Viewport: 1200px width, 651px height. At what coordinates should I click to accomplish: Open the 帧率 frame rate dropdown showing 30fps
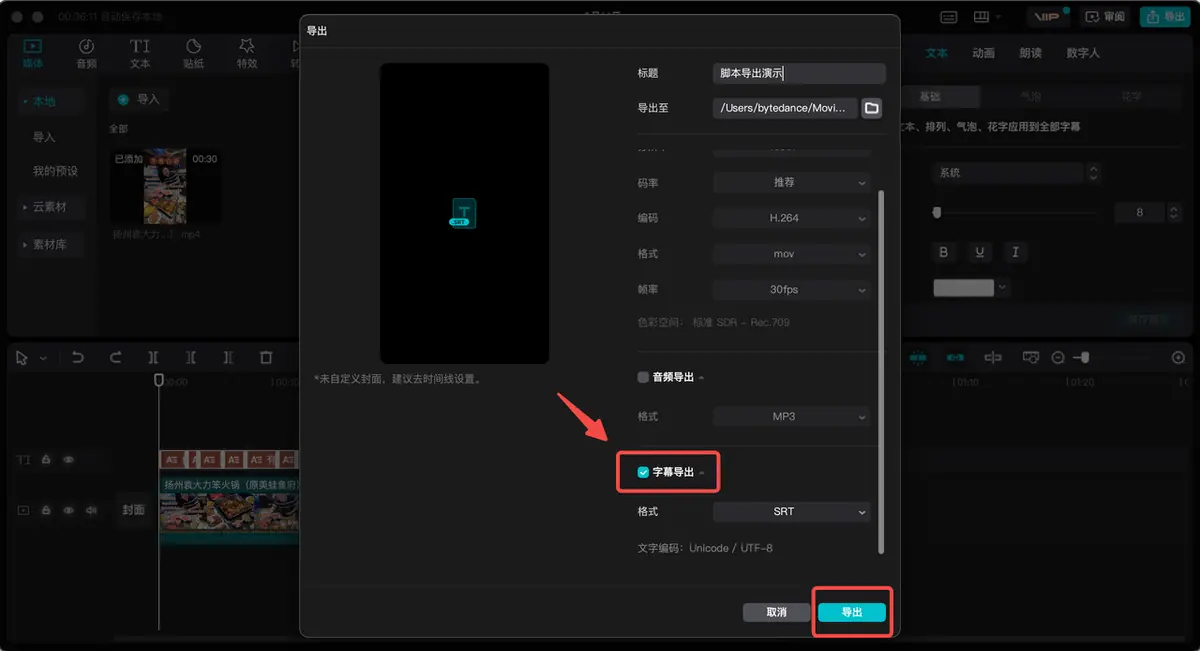pyautogui.click(x=791, y=290)
